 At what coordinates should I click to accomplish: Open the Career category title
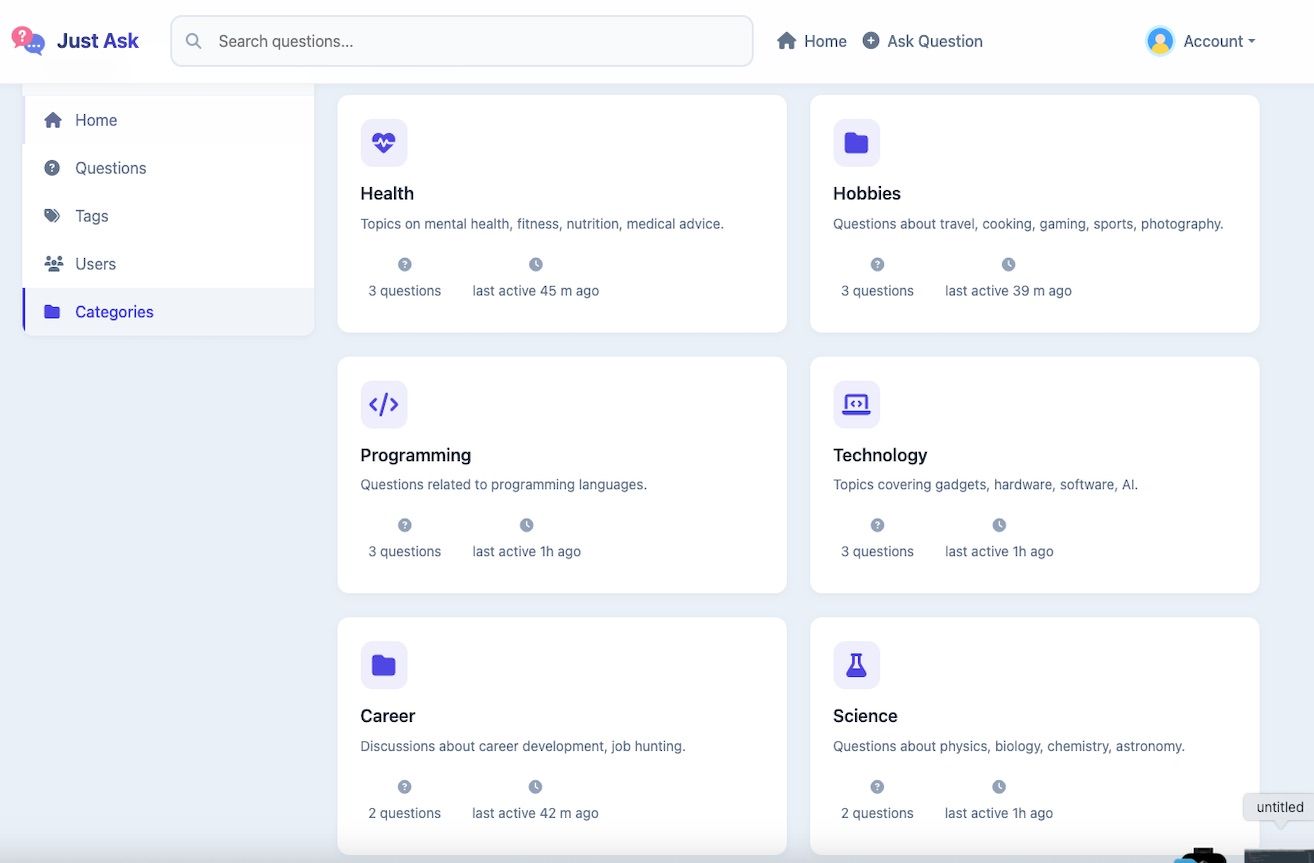pos(388,716)
